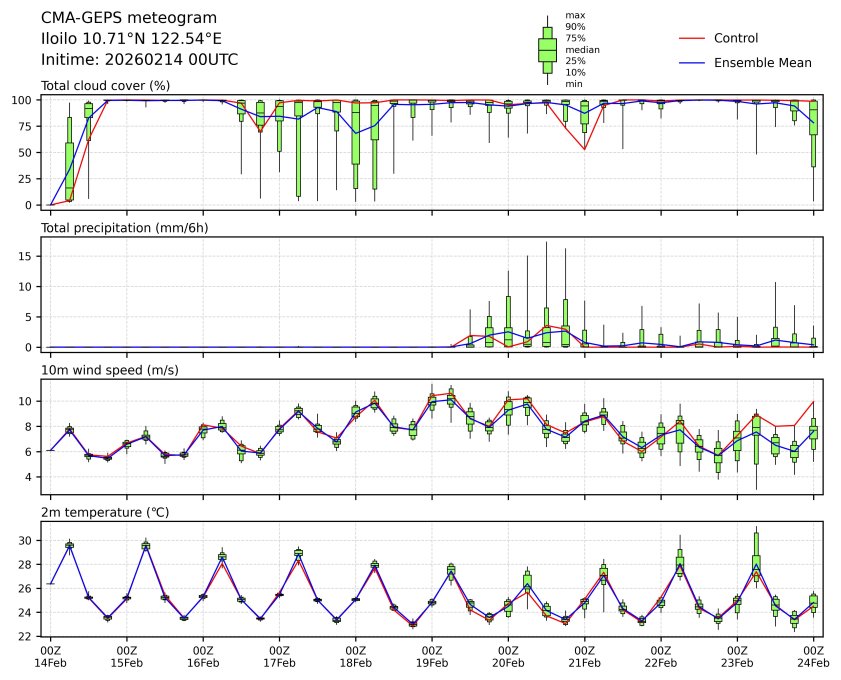
Task: Click the green box-plot legend symbol
Action: [x=547, y=49]
